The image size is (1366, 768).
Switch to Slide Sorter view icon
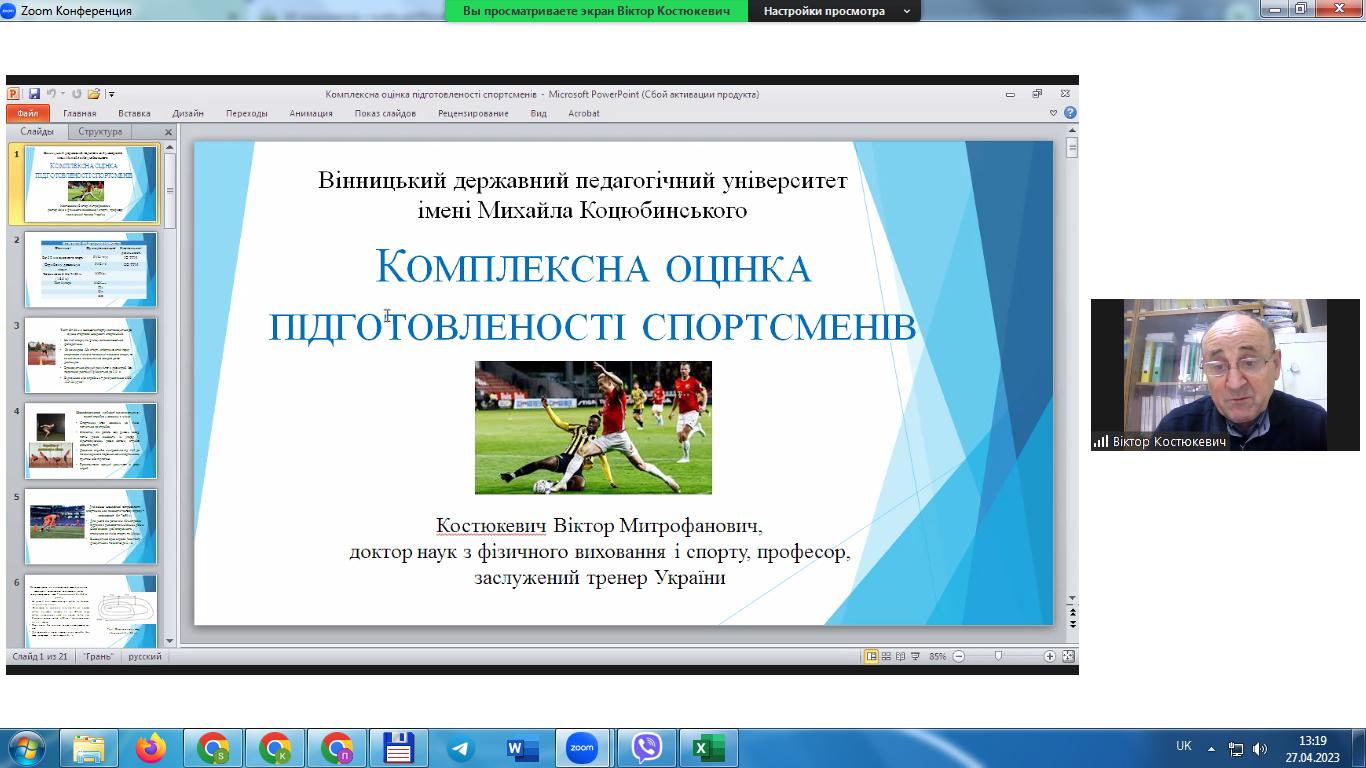point(886,656)
